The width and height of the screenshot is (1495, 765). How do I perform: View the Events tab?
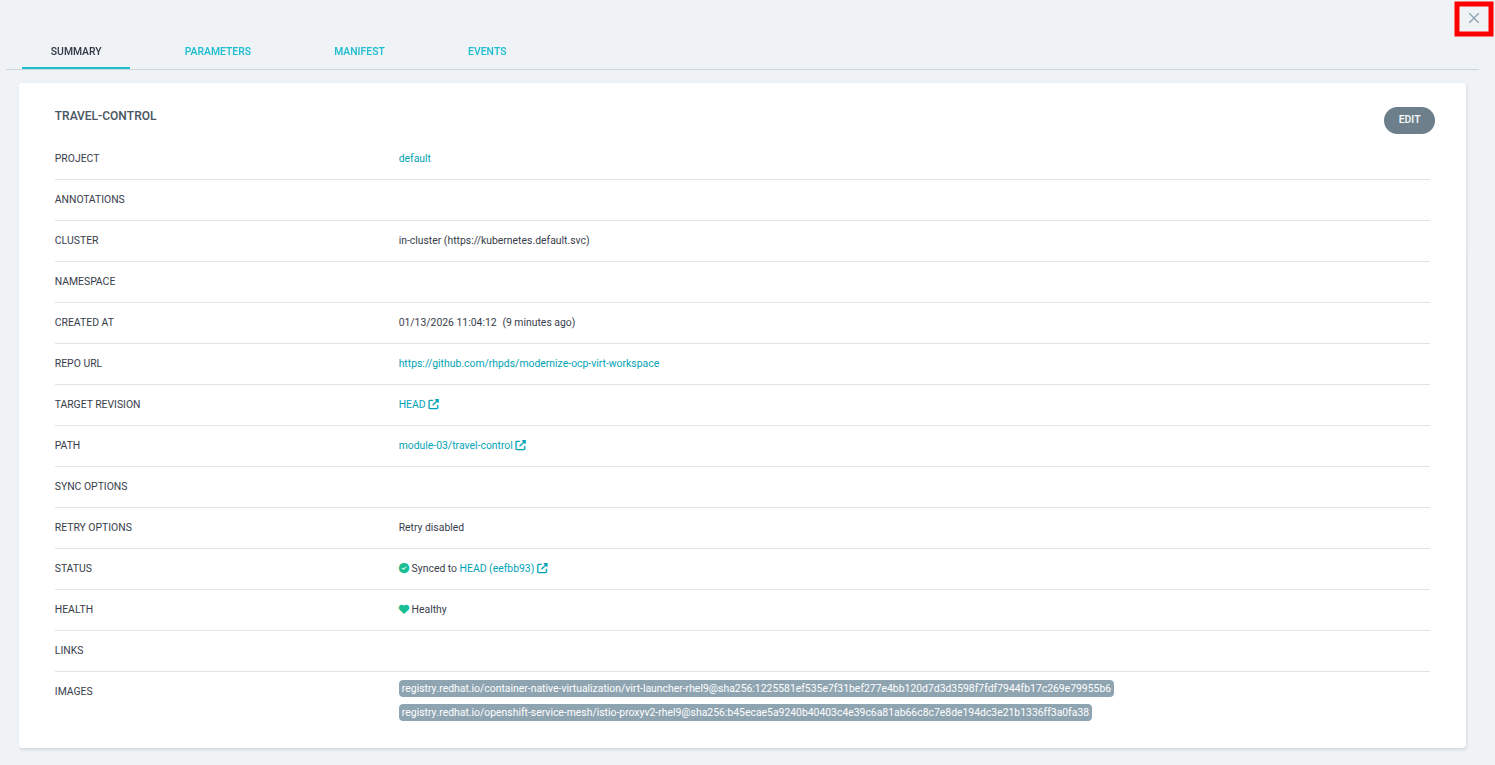(x=487, y=51)
